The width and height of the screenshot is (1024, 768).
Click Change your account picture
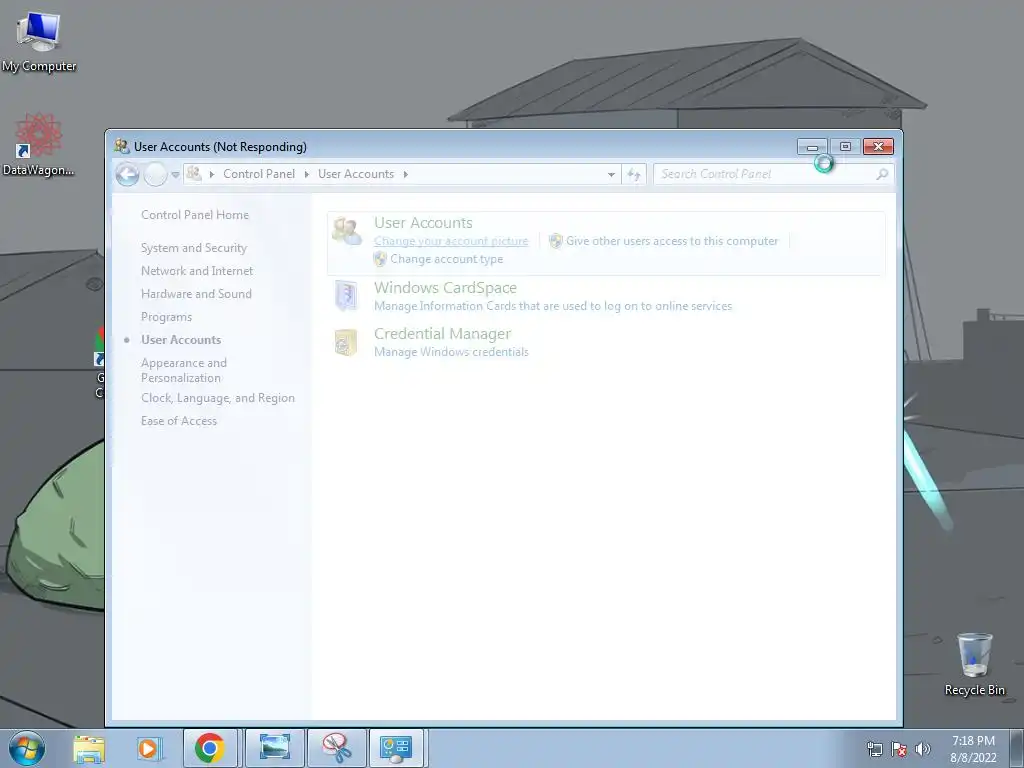pos(451,241)
